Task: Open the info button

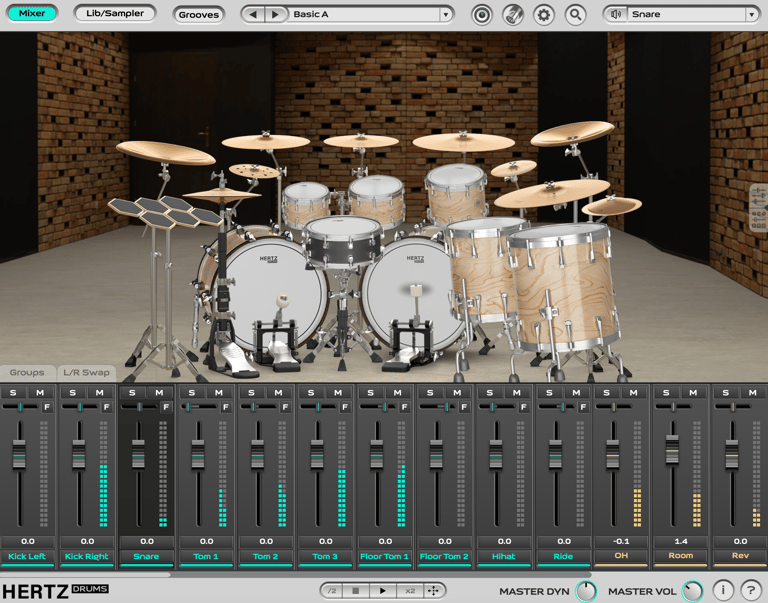Action: pyautogui.click(x=723, y=590)
